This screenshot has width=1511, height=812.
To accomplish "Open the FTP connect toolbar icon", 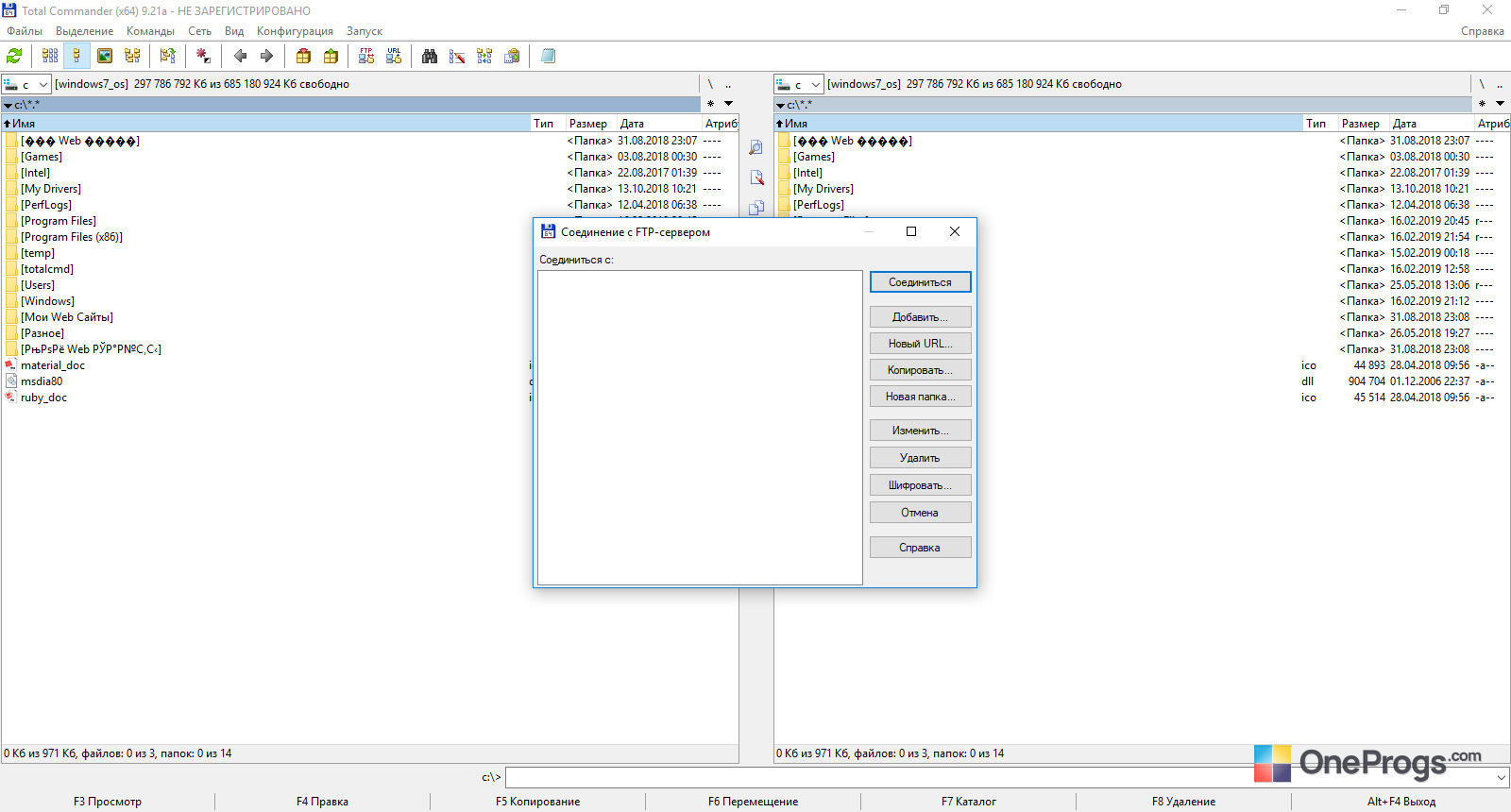I will pos(366,56).
